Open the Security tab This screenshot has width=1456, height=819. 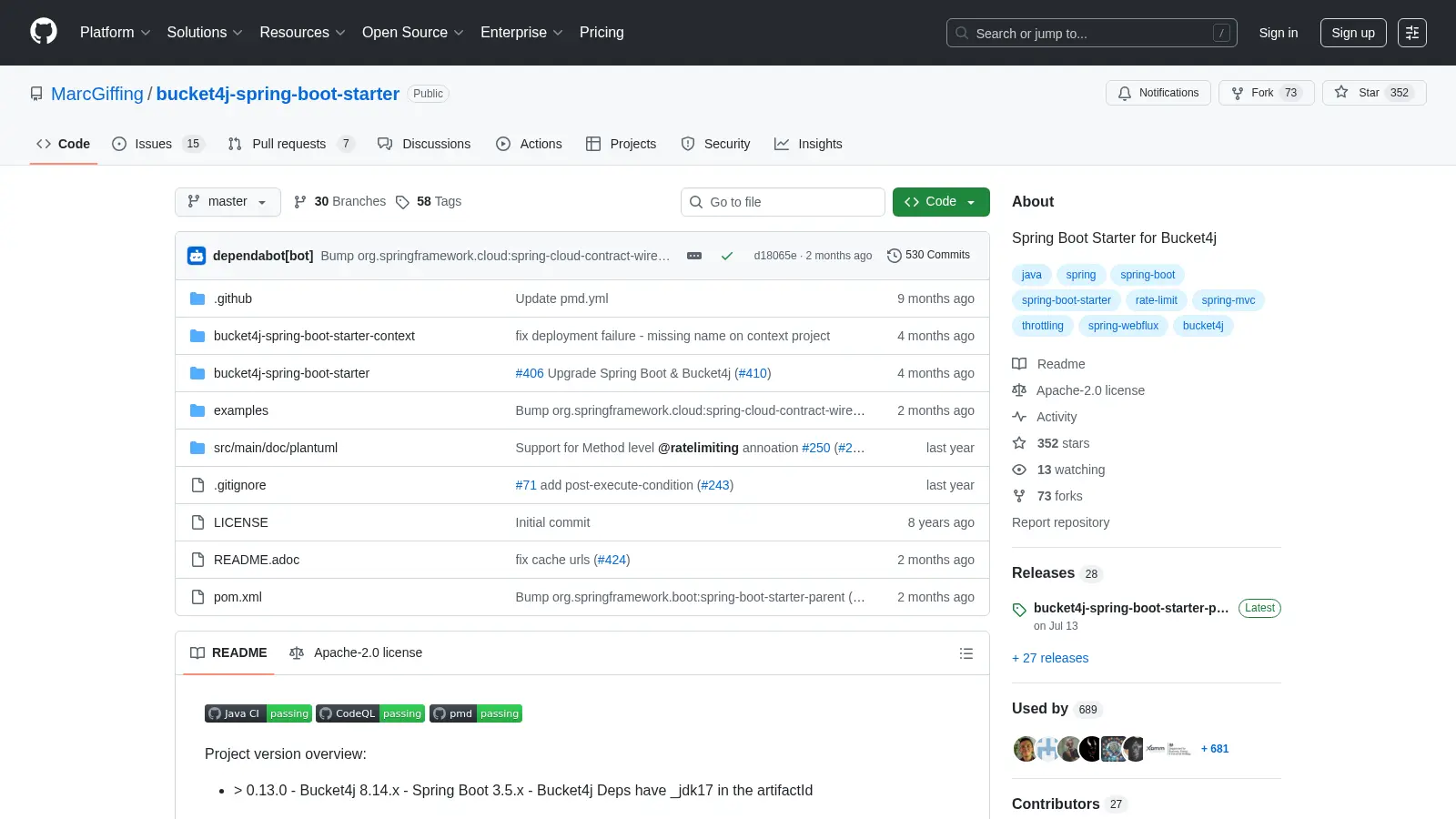point(715,144)
